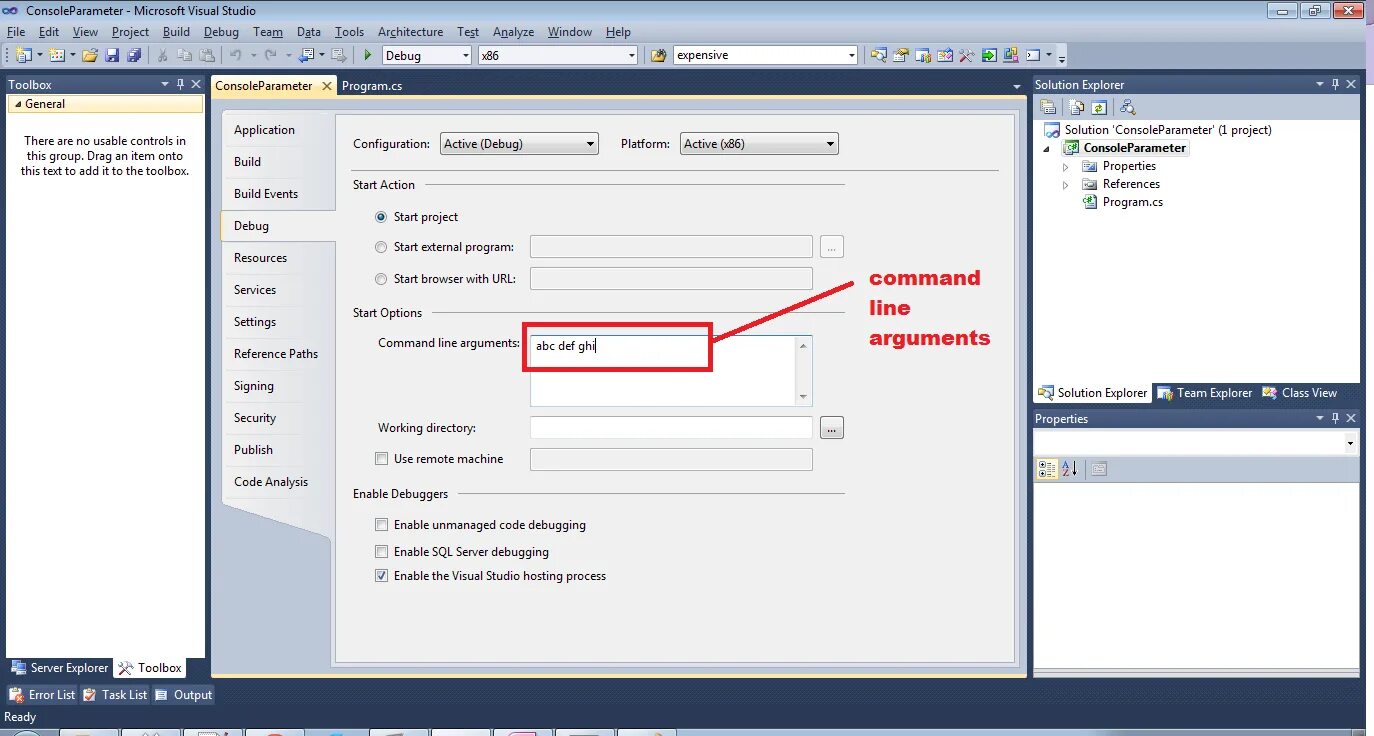Show the Error List panel
The height and width of the screenshot is (736, 1374).
click(x=42, y=695)
